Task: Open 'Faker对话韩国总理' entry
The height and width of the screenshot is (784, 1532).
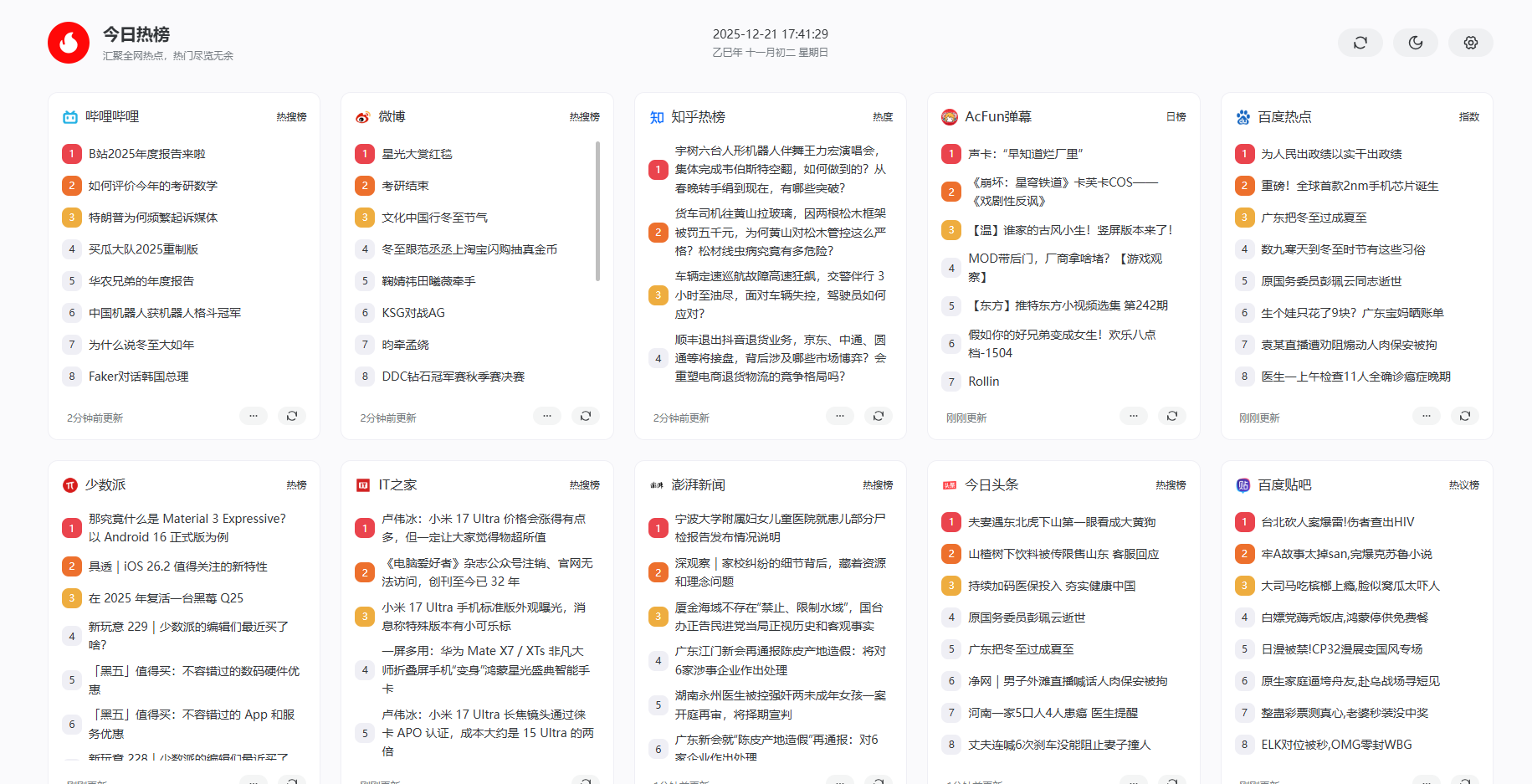Action: point(139,377)
